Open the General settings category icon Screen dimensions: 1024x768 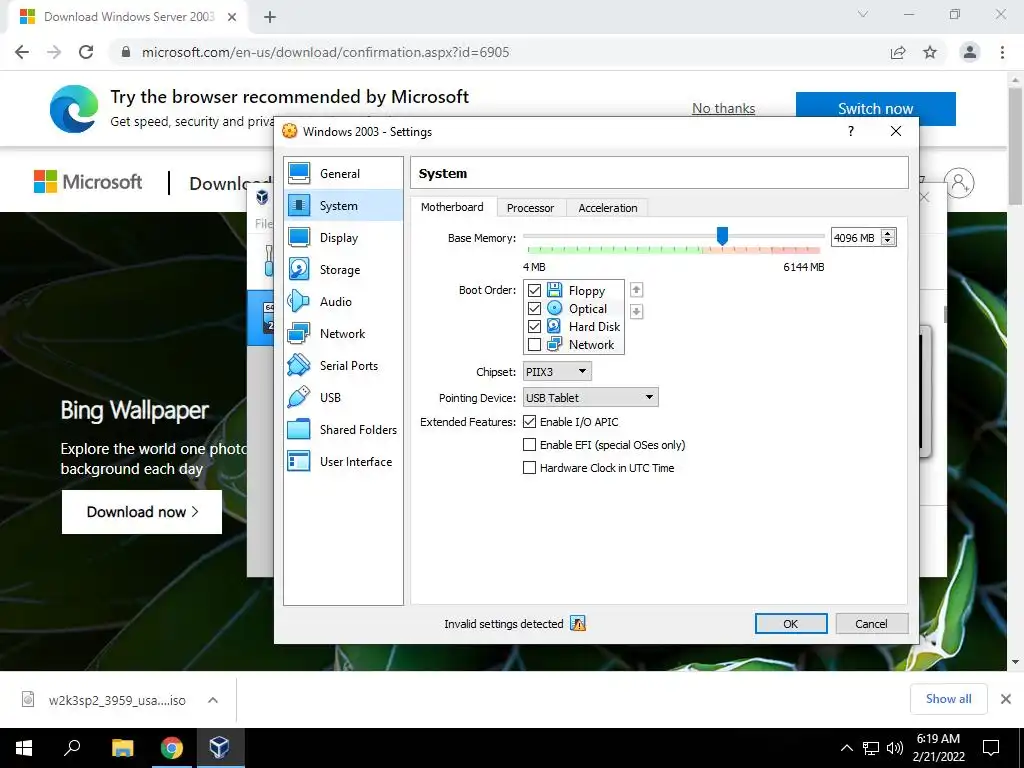(299, 173)
